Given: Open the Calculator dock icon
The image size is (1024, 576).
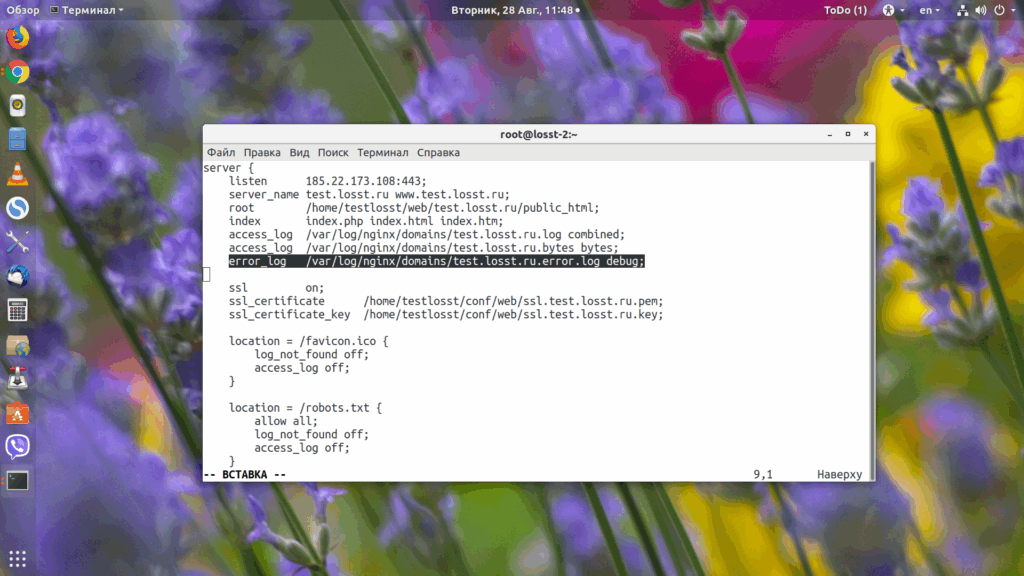Looking at the screenshot, I should click(18, 310).
